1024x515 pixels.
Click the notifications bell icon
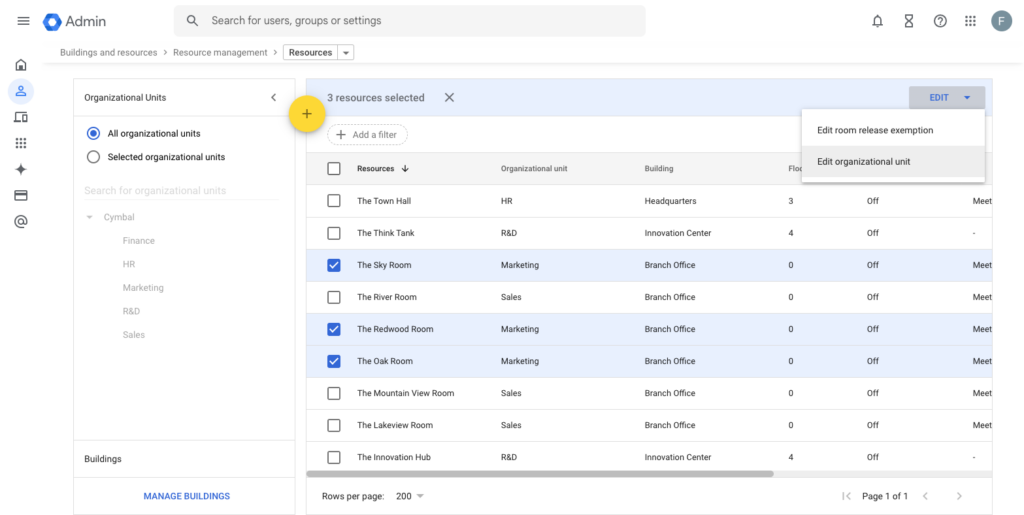click(x=877, y=21)
